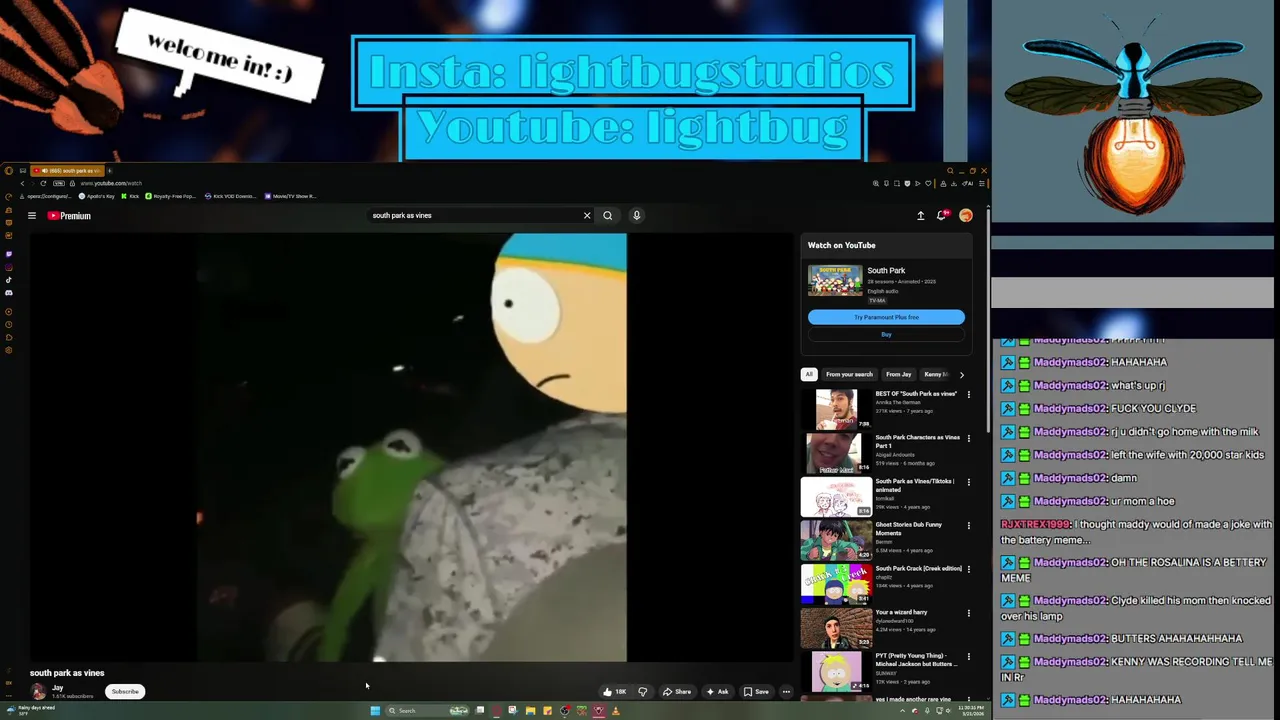The width and height of the screenshot is (1280, 720).
Task: Dislike the video
Action: click(x=643, y=692)
